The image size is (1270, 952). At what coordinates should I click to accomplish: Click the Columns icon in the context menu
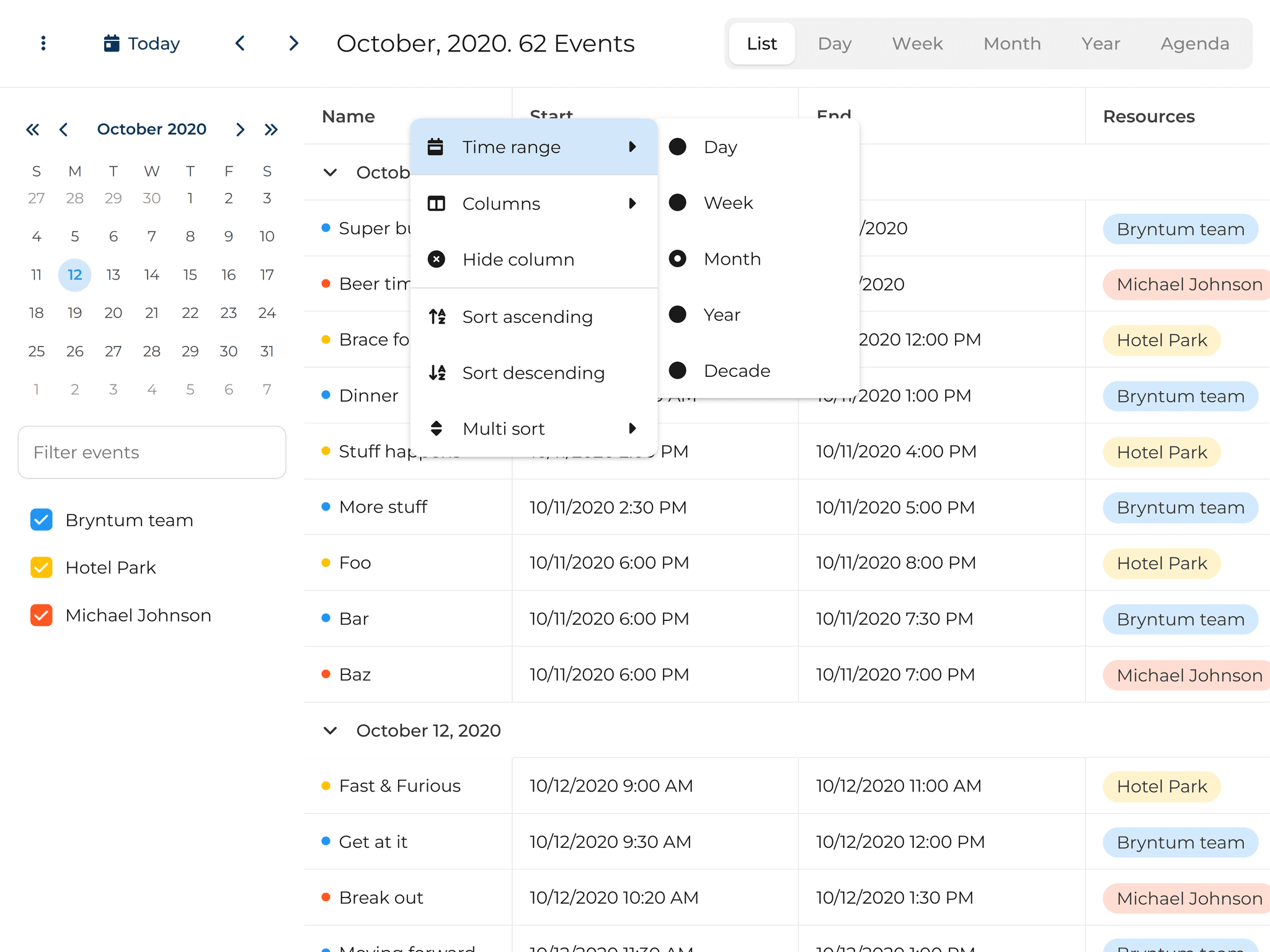point(437,203)
